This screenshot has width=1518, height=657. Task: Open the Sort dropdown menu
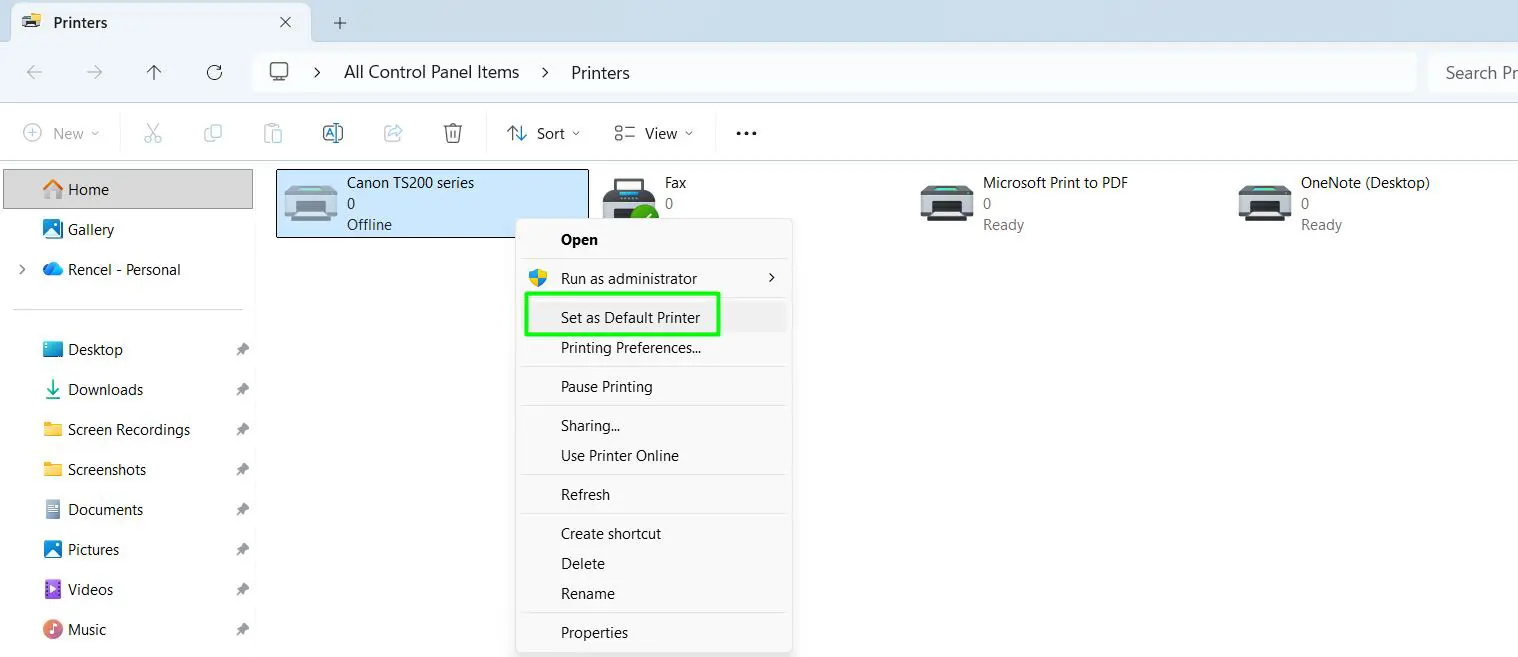[544, 133]
